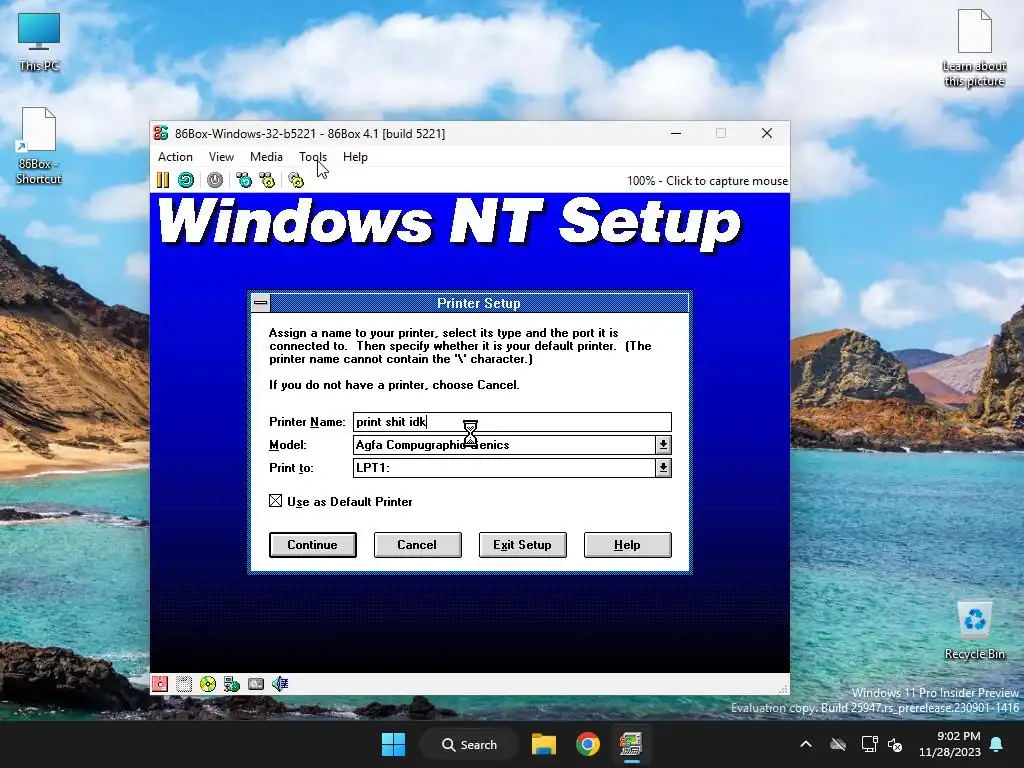Image resolution: width=1024 pixels, height=768 pixels.
Task: Open network and volume tray icons
Action: pyautogui.click(x=882, y=744)
